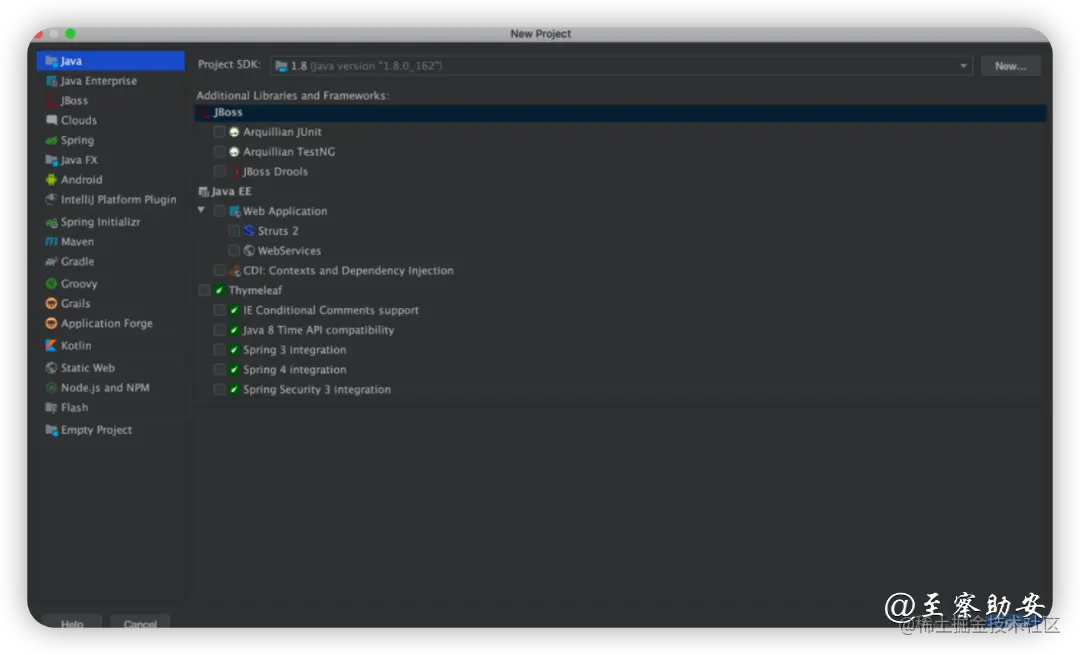Select the Java EE group header
The width and height of the screenshot is (1080, 655).
pyautogui.click(x=225, y=191)
